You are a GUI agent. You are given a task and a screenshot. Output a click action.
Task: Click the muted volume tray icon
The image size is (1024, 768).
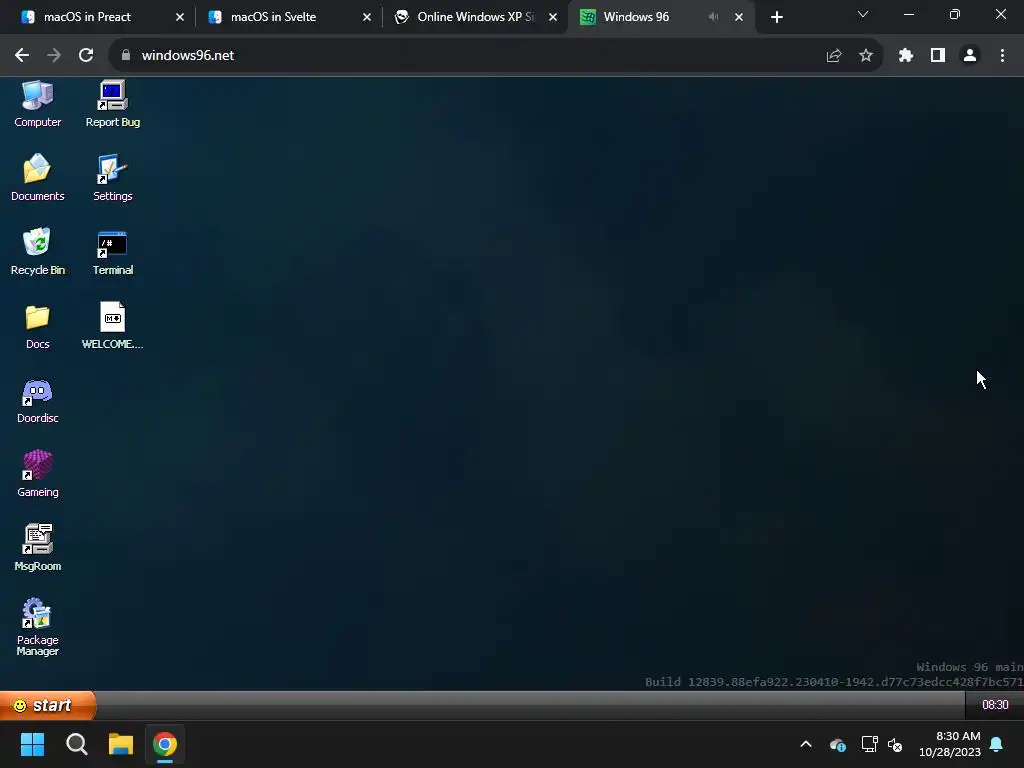click(x=895, y=744)
